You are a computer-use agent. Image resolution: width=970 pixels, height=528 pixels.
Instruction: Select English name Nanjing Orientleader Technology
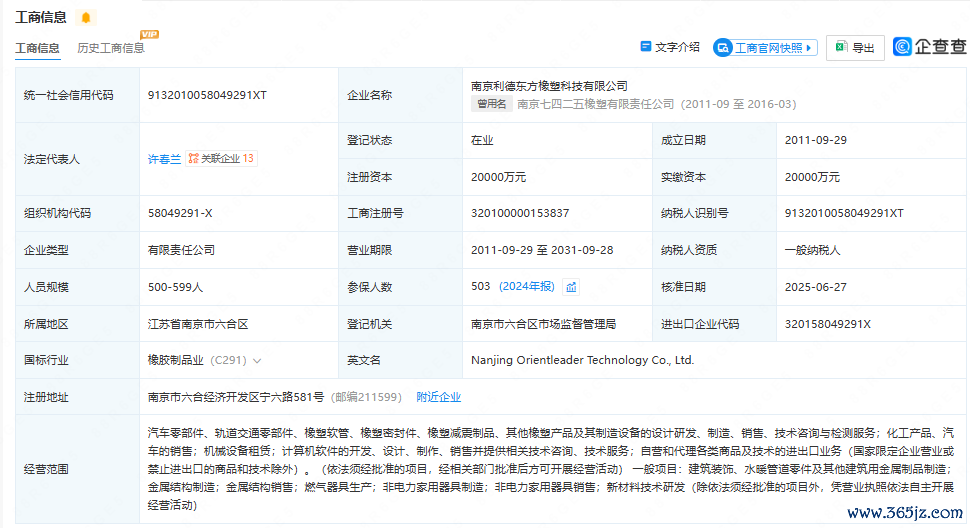pyautogui.click(x=582, y=360)
